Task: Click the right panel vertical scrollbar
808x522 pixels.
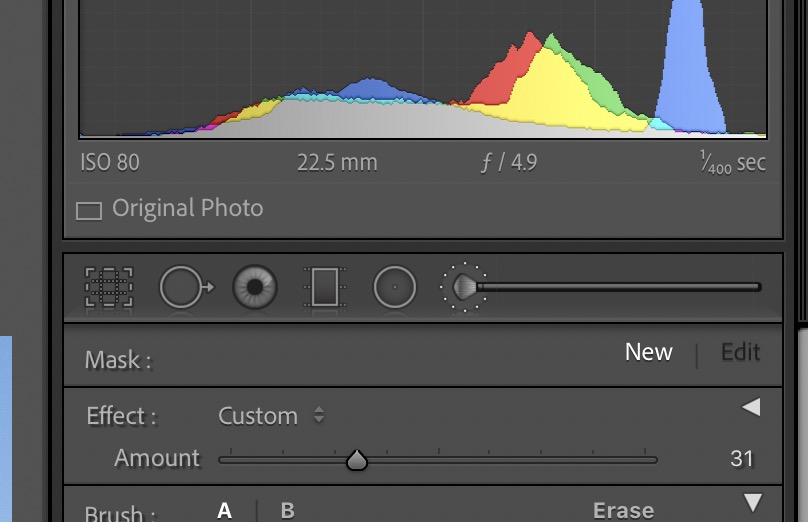Action: click(803, 420)
